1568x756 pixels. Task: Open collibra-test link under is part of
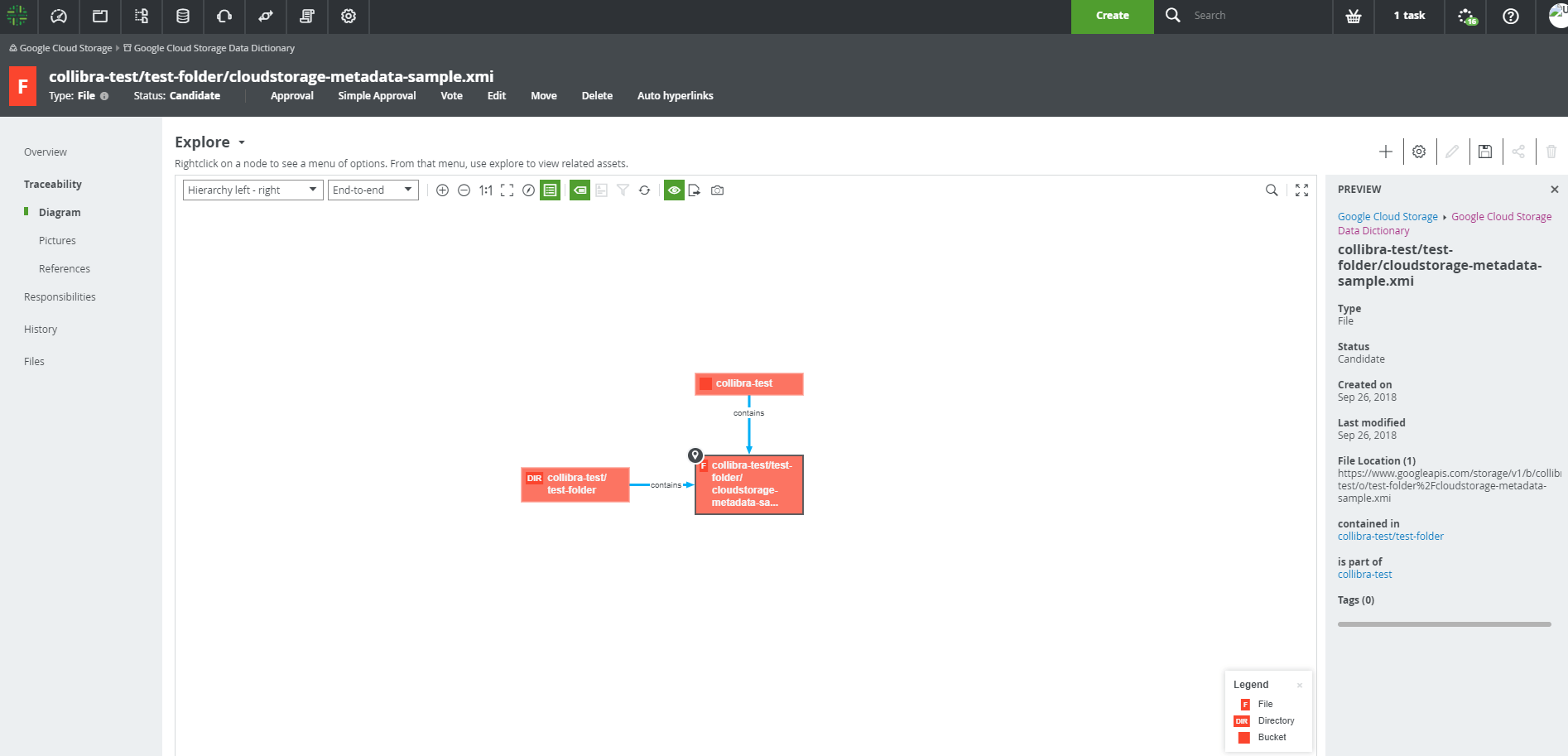(x=1365, y=575)
